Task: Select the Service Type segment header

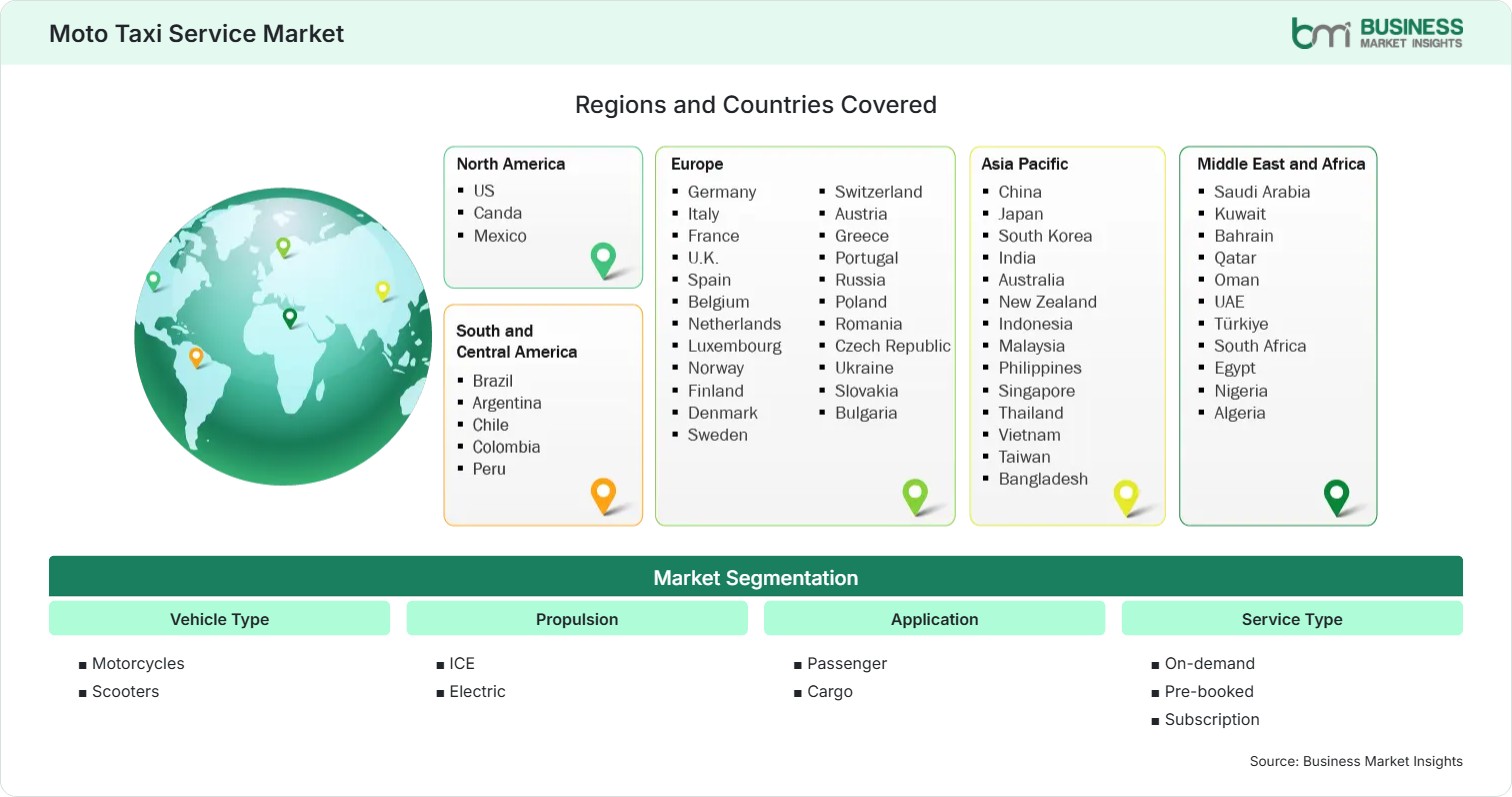Action: pyautogui.click(x=1292, y=619)
